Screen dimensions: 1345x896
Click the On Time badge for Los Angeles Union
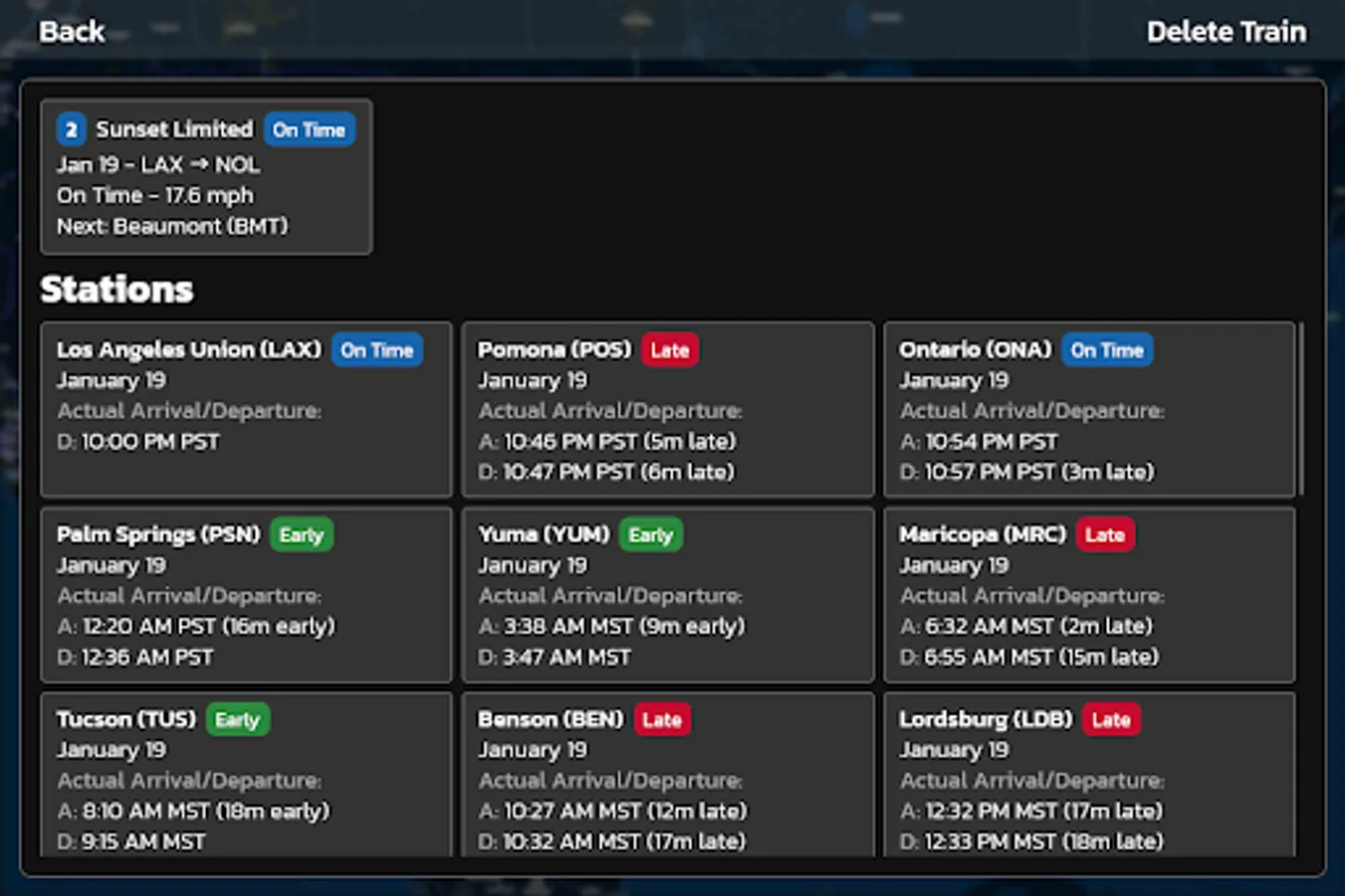click(376, 350)
